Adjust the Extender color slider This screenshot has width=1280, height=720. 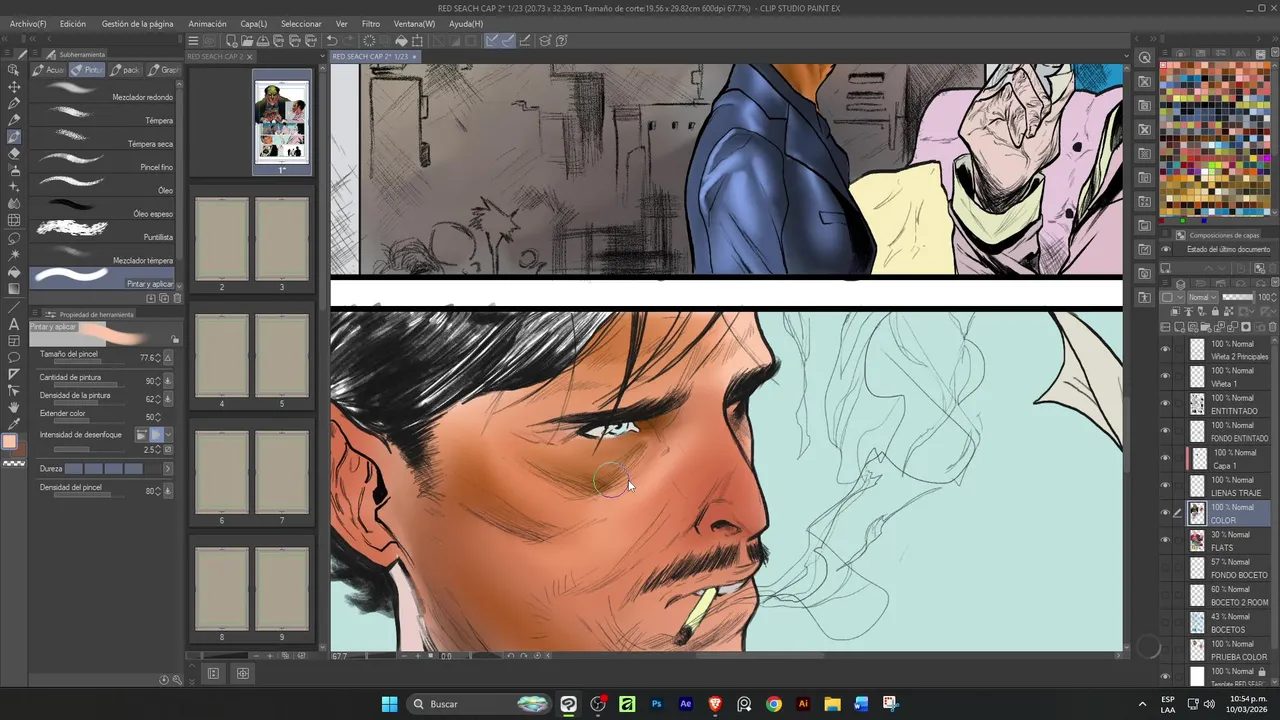click(89, 422)
